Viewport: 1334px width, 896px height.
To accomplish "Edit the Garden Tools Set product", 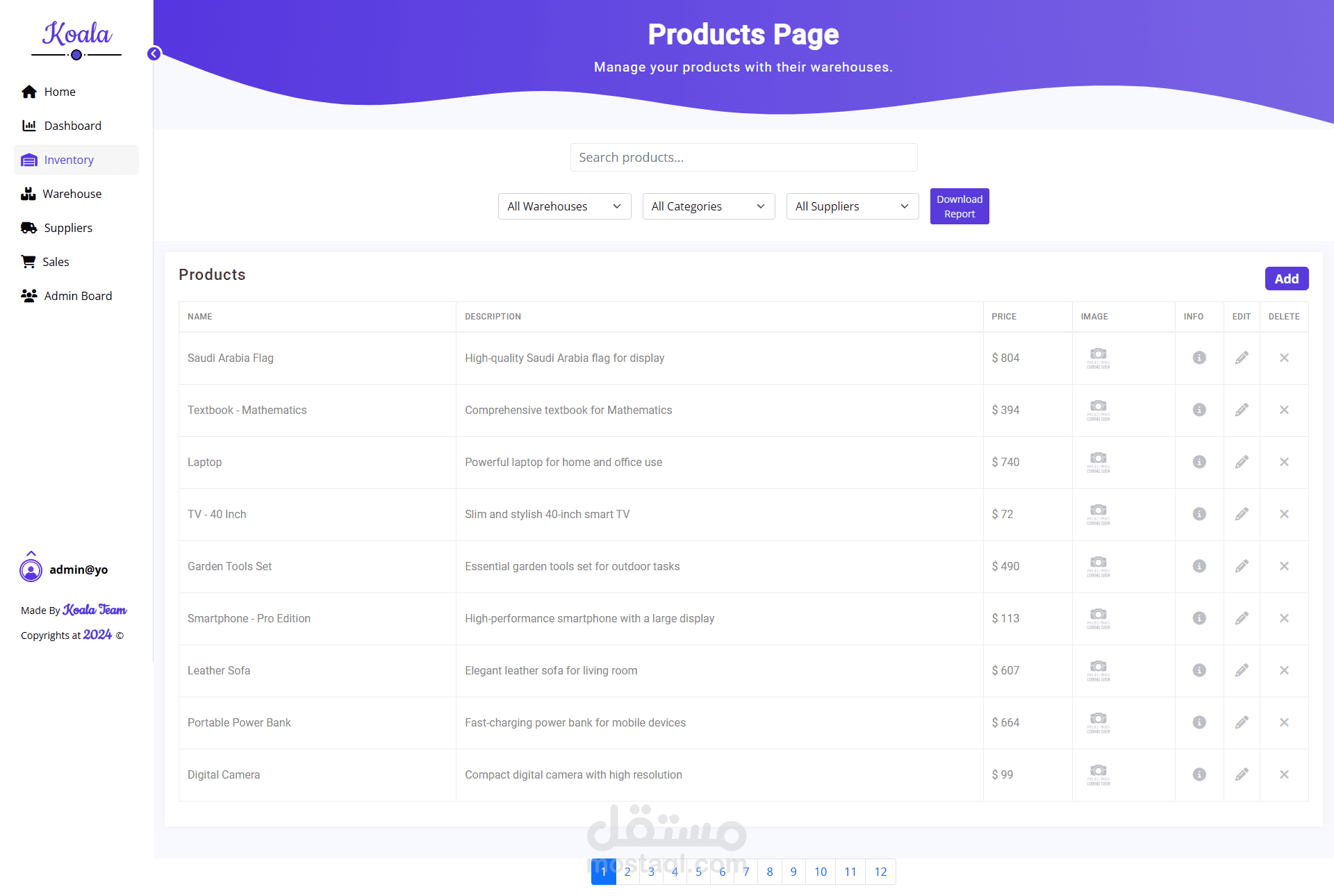I will tap(1242, 566).
